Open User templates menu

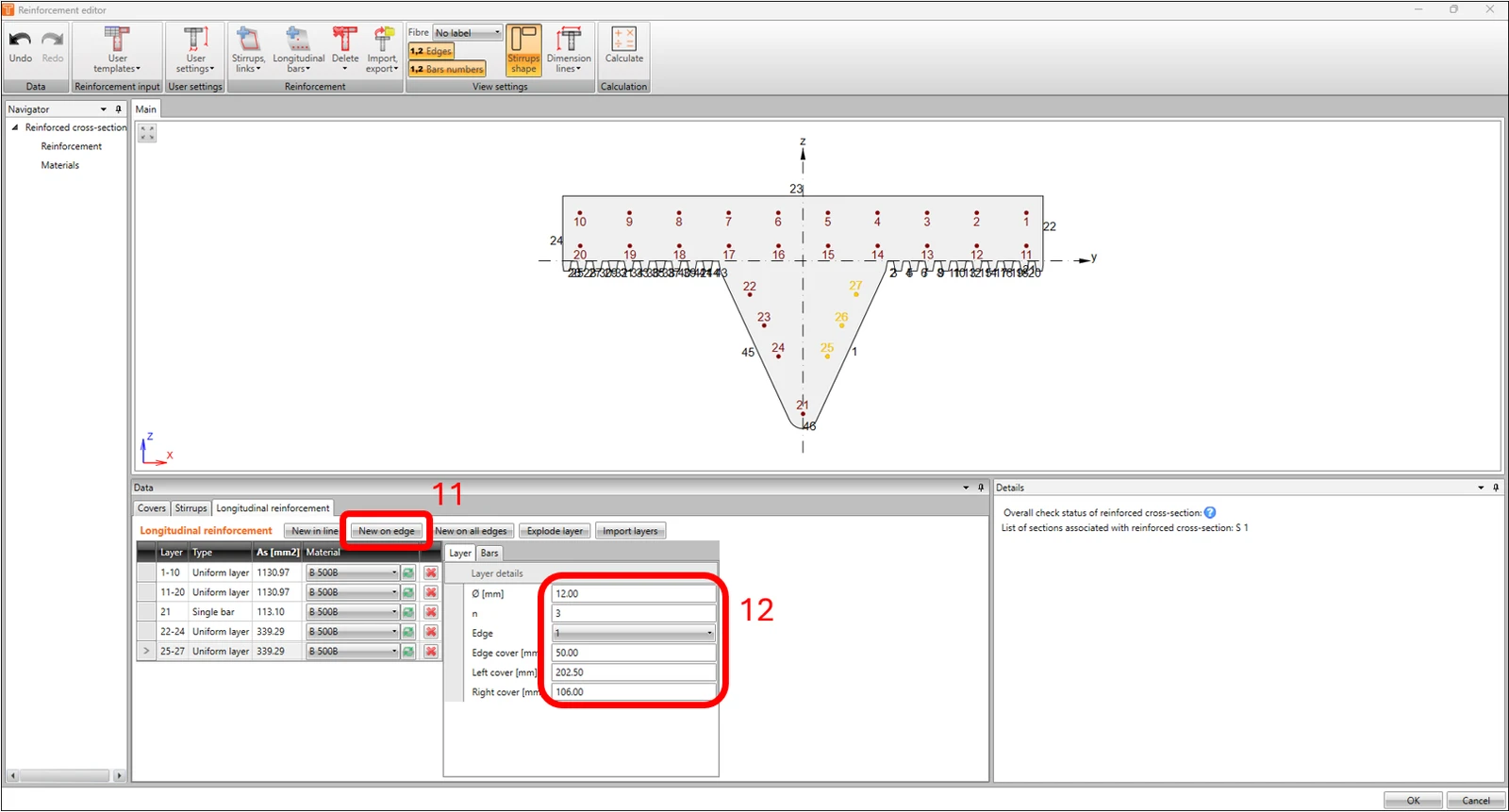click(x=117, y=50)
